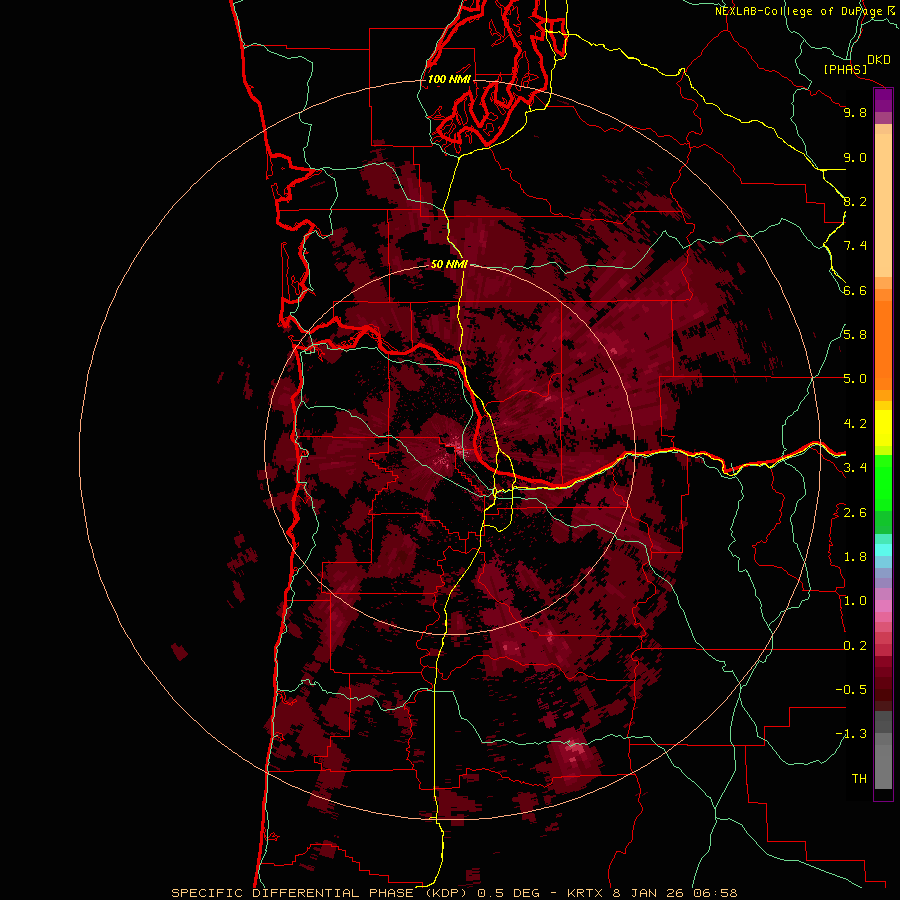Screen dimensions: 900x900
Task: Click the 5.8 value on color scale
Action: (855, 335)
